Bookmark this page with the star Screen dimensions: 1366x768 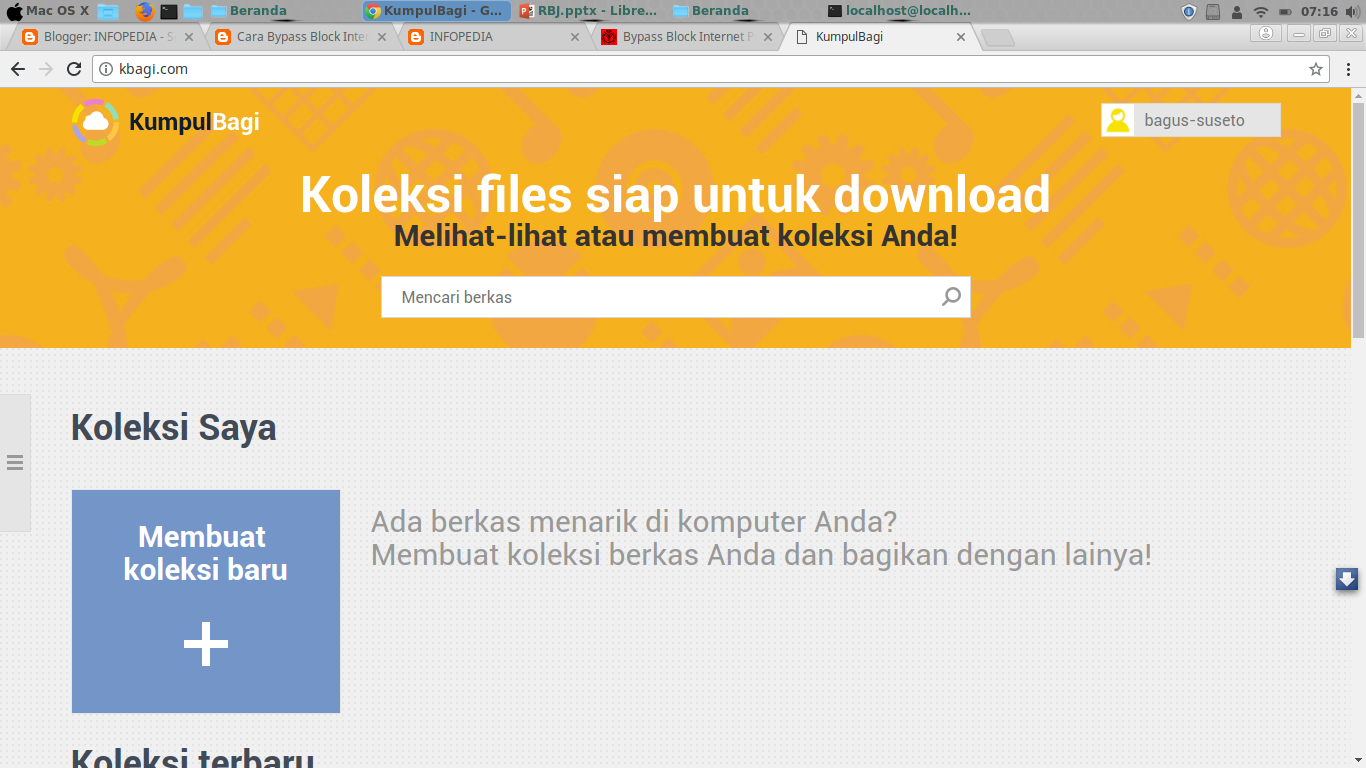pyautogui.click(x=1316, y=69)
